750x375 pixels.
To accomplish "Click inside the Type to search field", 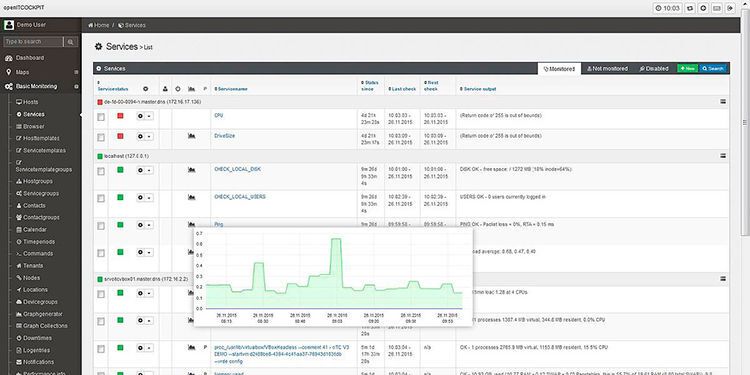I will [x=33, y=42].
